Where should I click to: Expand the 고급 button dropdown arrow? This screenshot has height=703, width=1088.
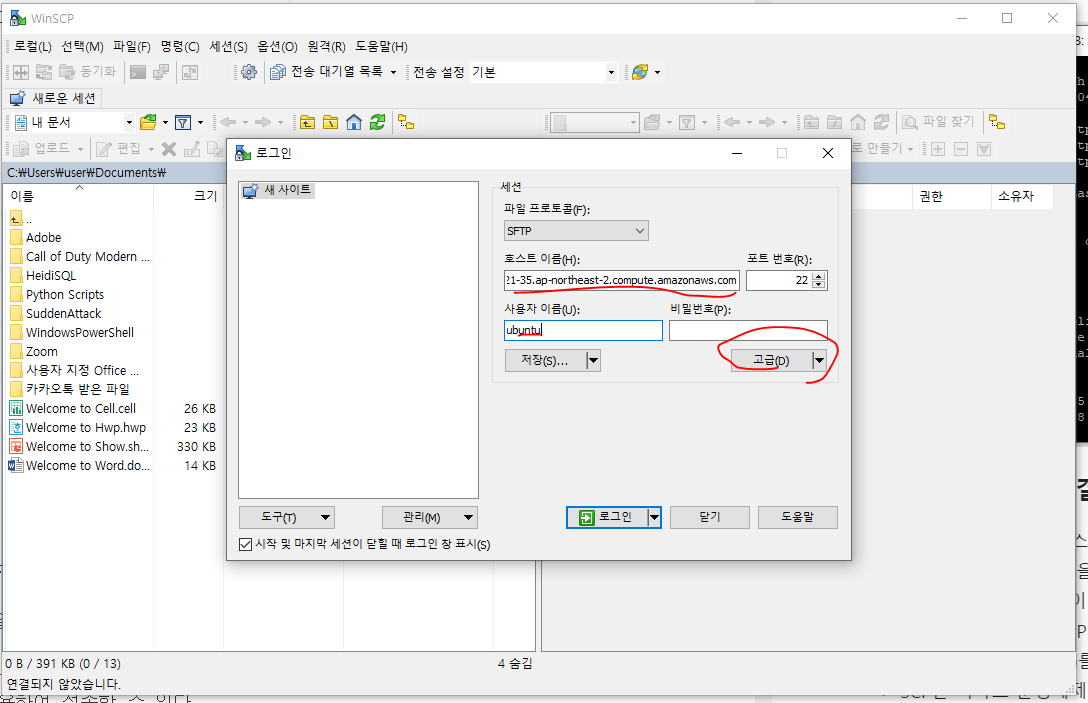point(819,361)
